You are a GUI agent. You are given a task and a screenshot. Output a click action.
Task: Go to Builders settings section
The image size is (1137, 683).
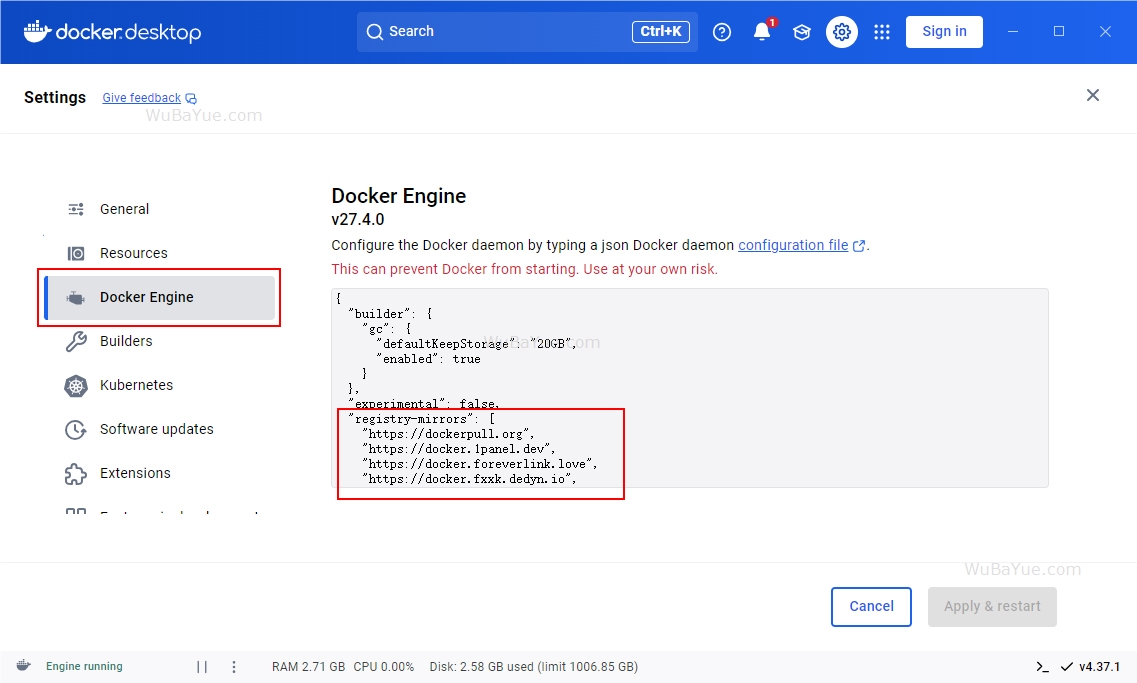[160, 342]
